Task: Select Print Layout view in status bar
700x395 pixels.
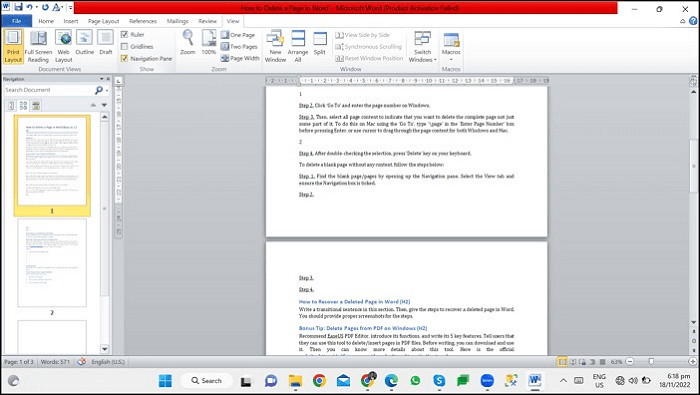Action: [562, 362]
